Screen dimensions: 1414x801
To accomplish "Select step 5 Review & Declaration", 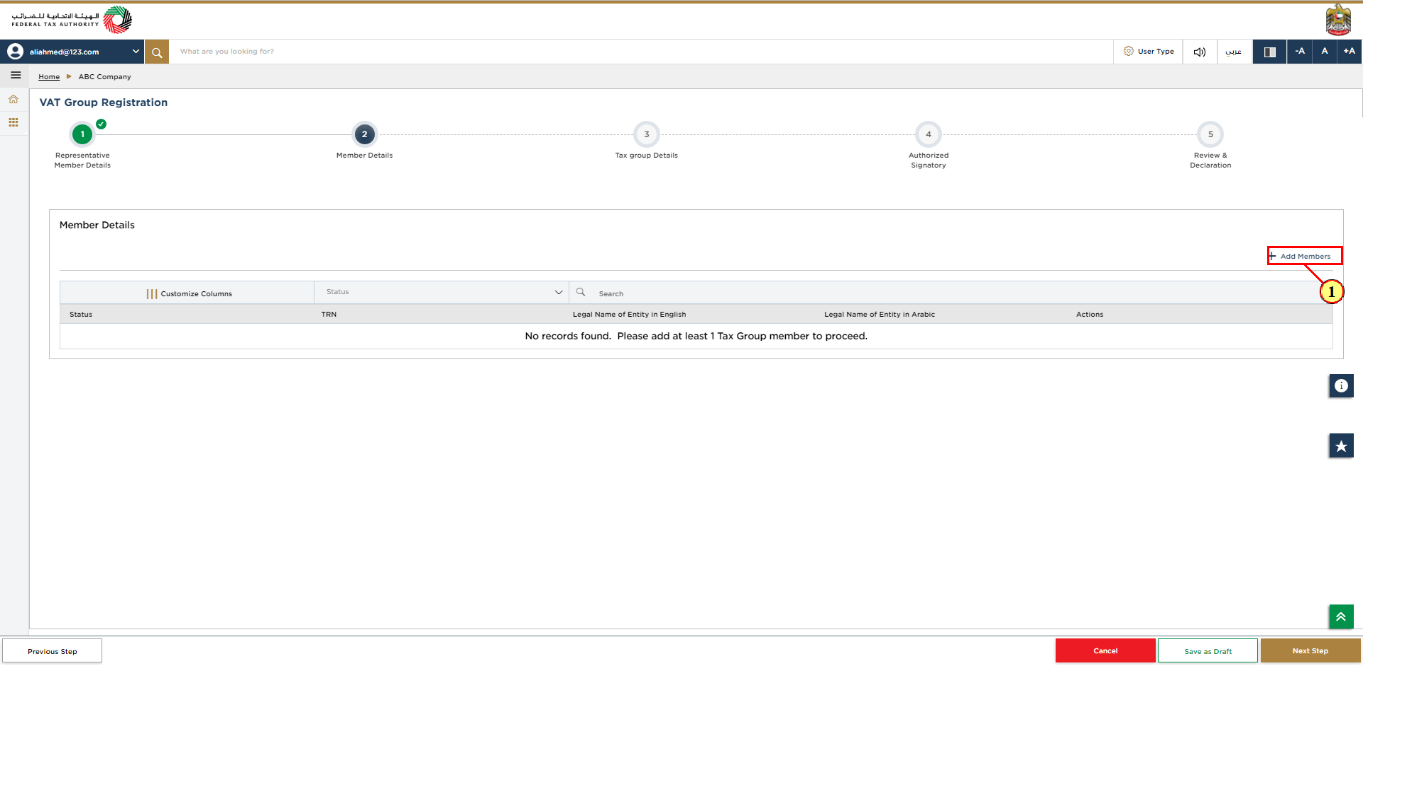I will (x=1210, y=134).
